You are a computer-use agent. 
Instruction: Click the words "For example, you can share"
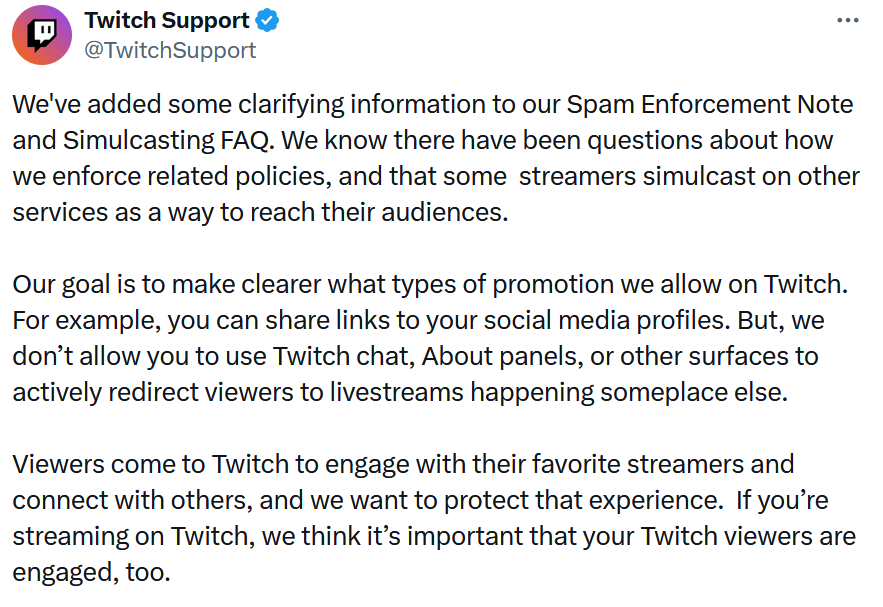(x=137, y=321)
